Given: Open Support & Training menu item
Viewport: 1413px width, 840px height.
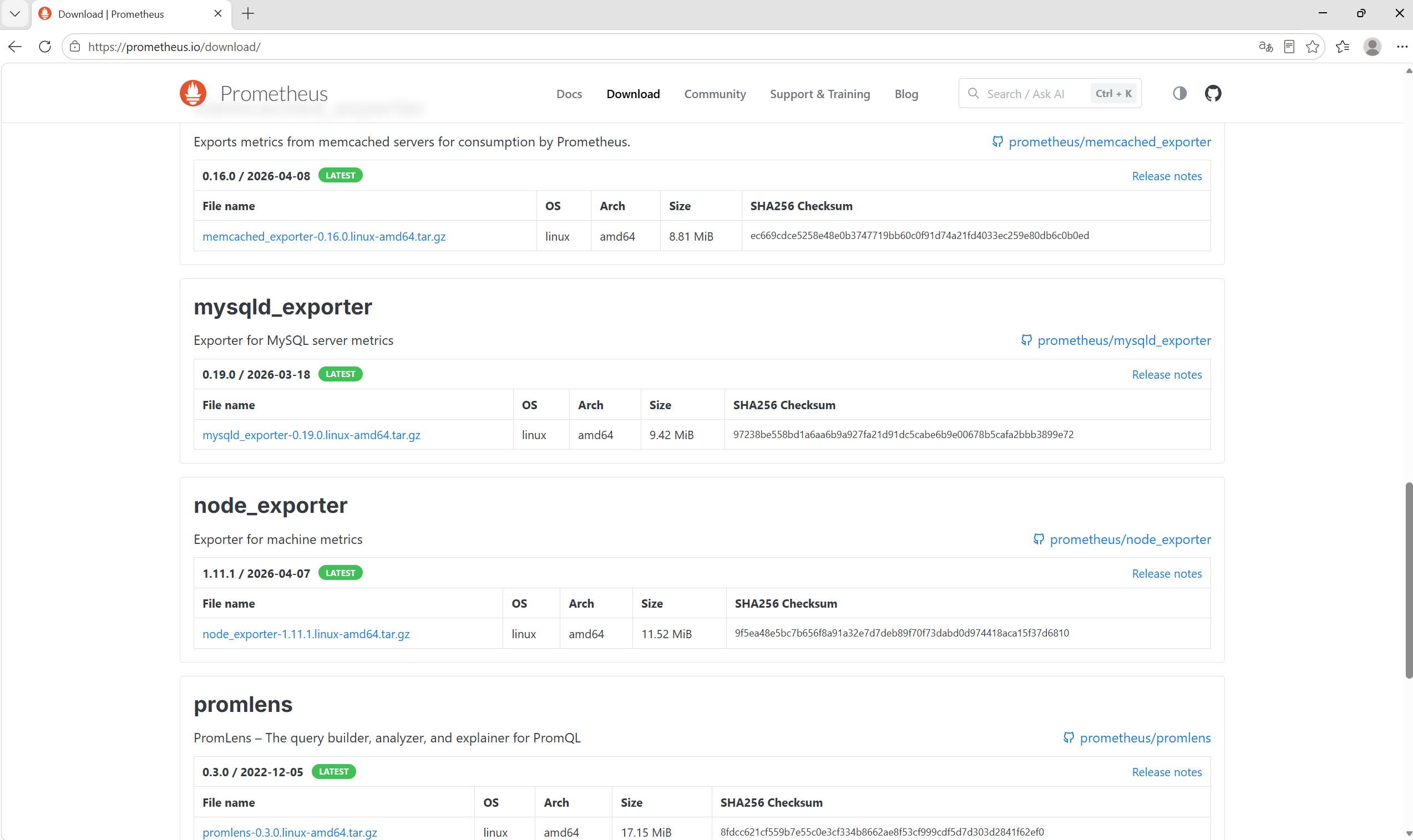Looking at the screenshot, I should click(819, 94).
